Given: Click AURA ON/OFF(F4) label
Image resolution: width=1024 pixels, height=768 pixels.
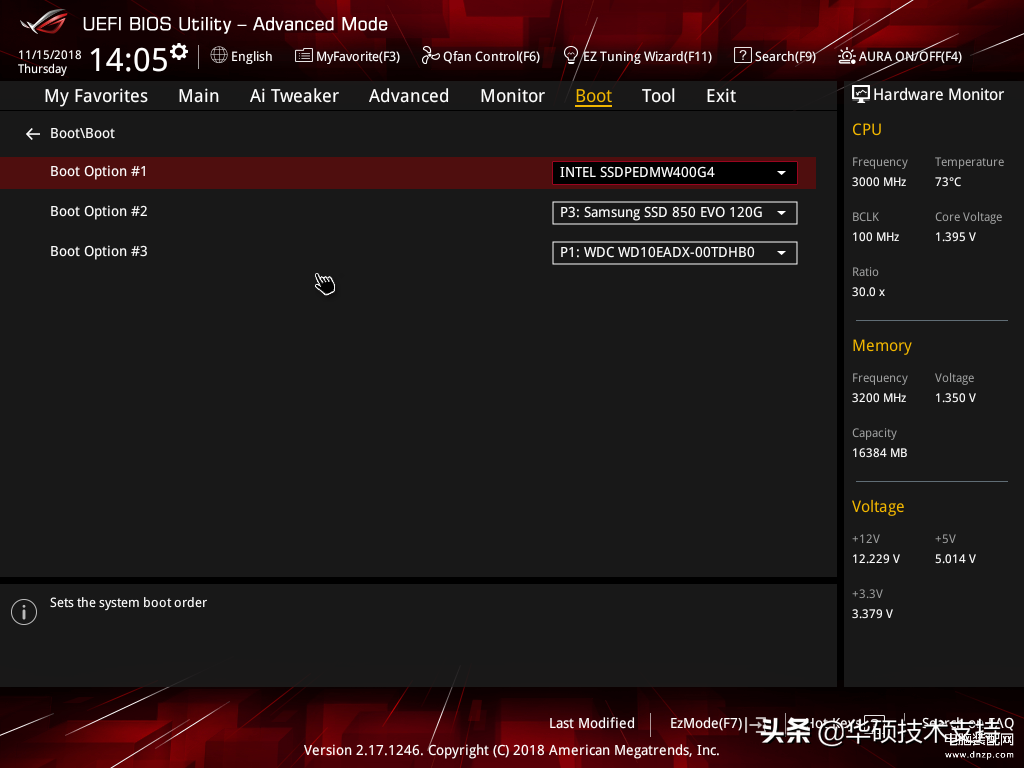Looking at the screenshot, I should click(x=910, y=56).
